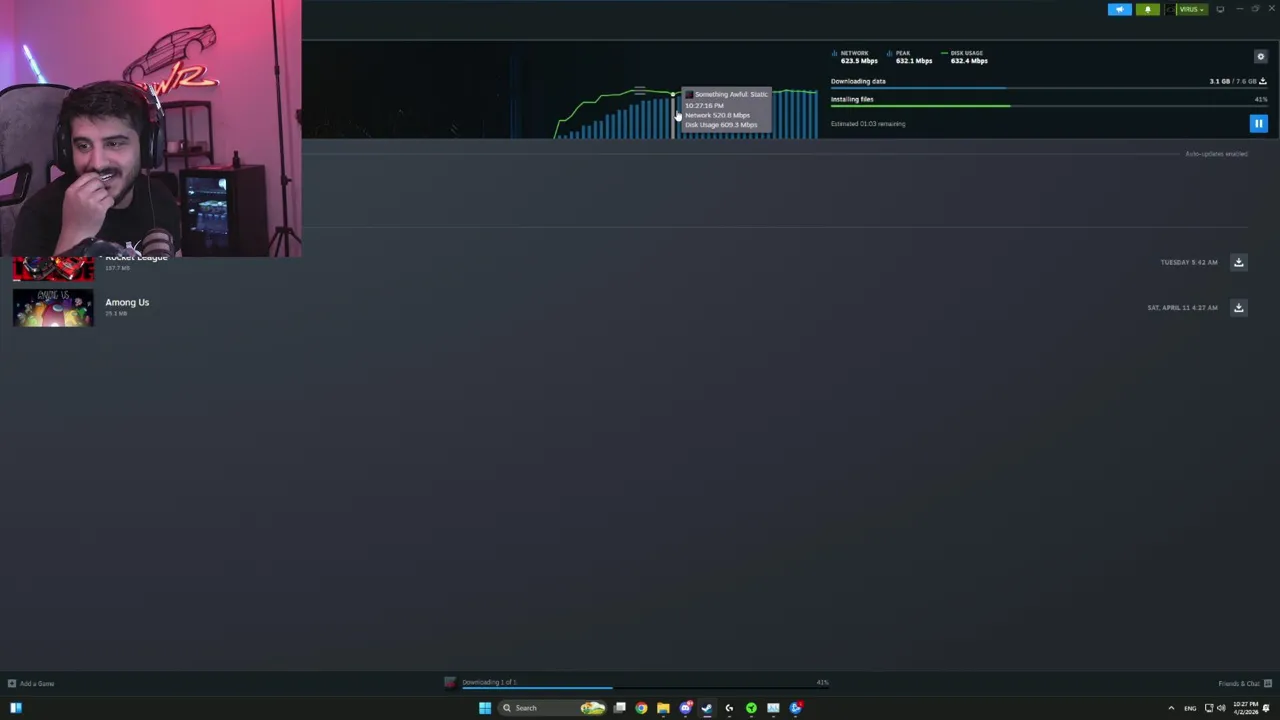
Task: Open Steam notifications bell
Action: click(1147, 9)
